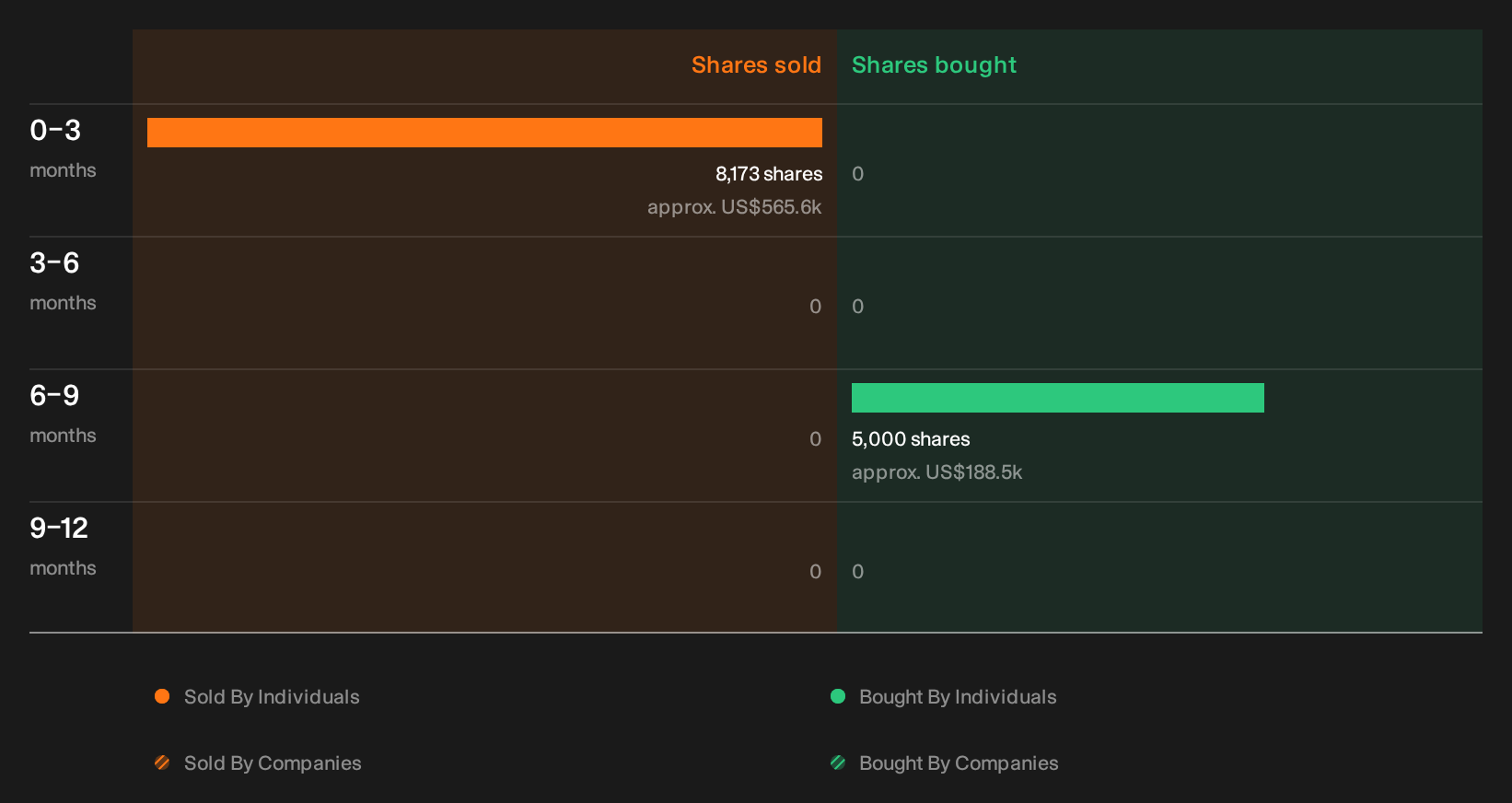Select the 6-9 months row label
This screenshot has height=803, width=1512.
tap(63, 413)
